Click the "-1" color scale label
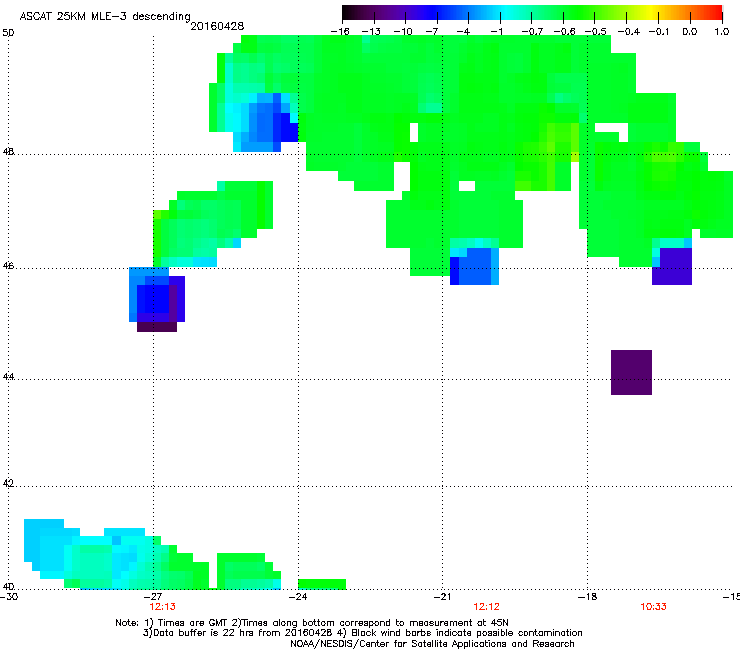 pyautogui.click(x=496, y=32)
